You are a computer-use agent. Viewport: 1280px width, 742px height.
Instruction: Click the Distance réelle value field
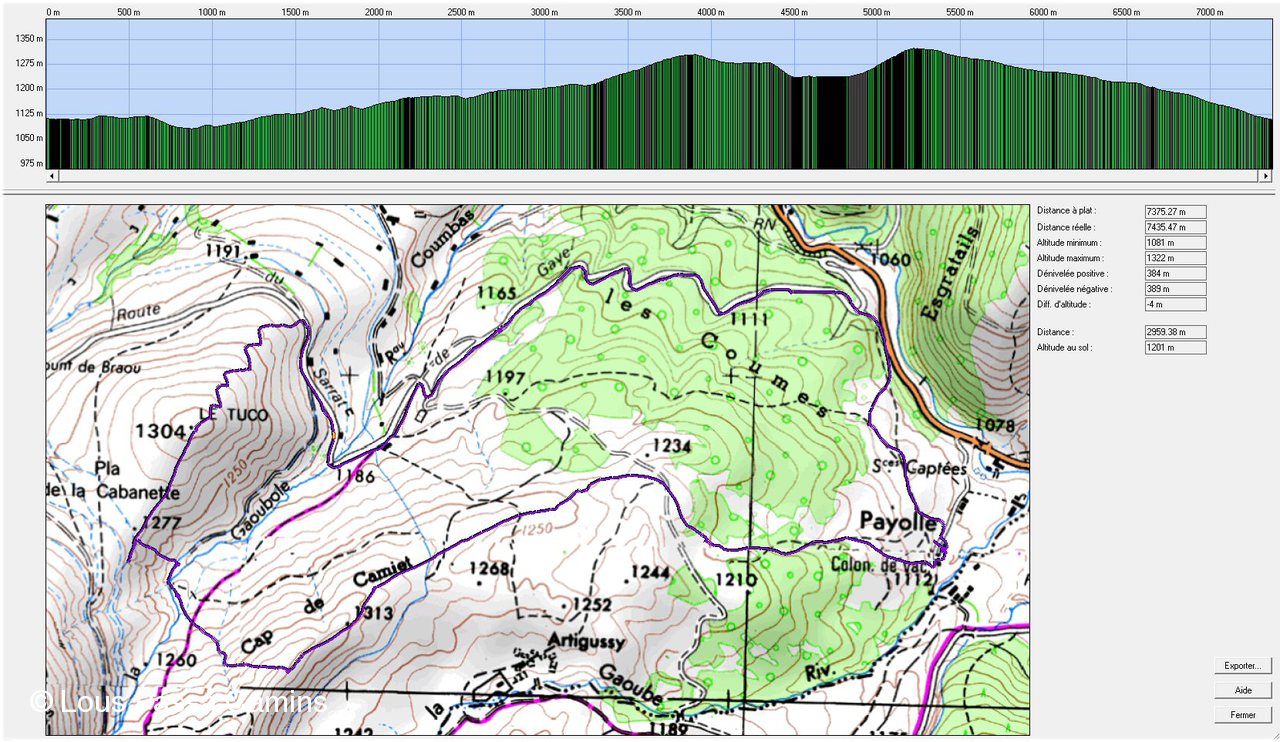tap(1175, 227)
